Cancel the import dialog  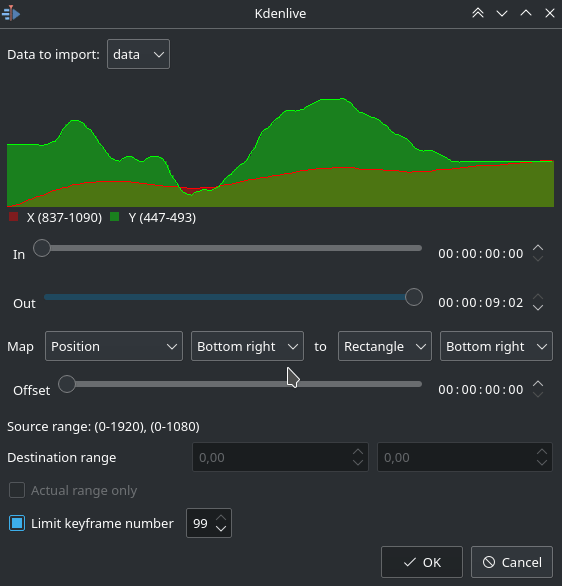coord(512,562)
